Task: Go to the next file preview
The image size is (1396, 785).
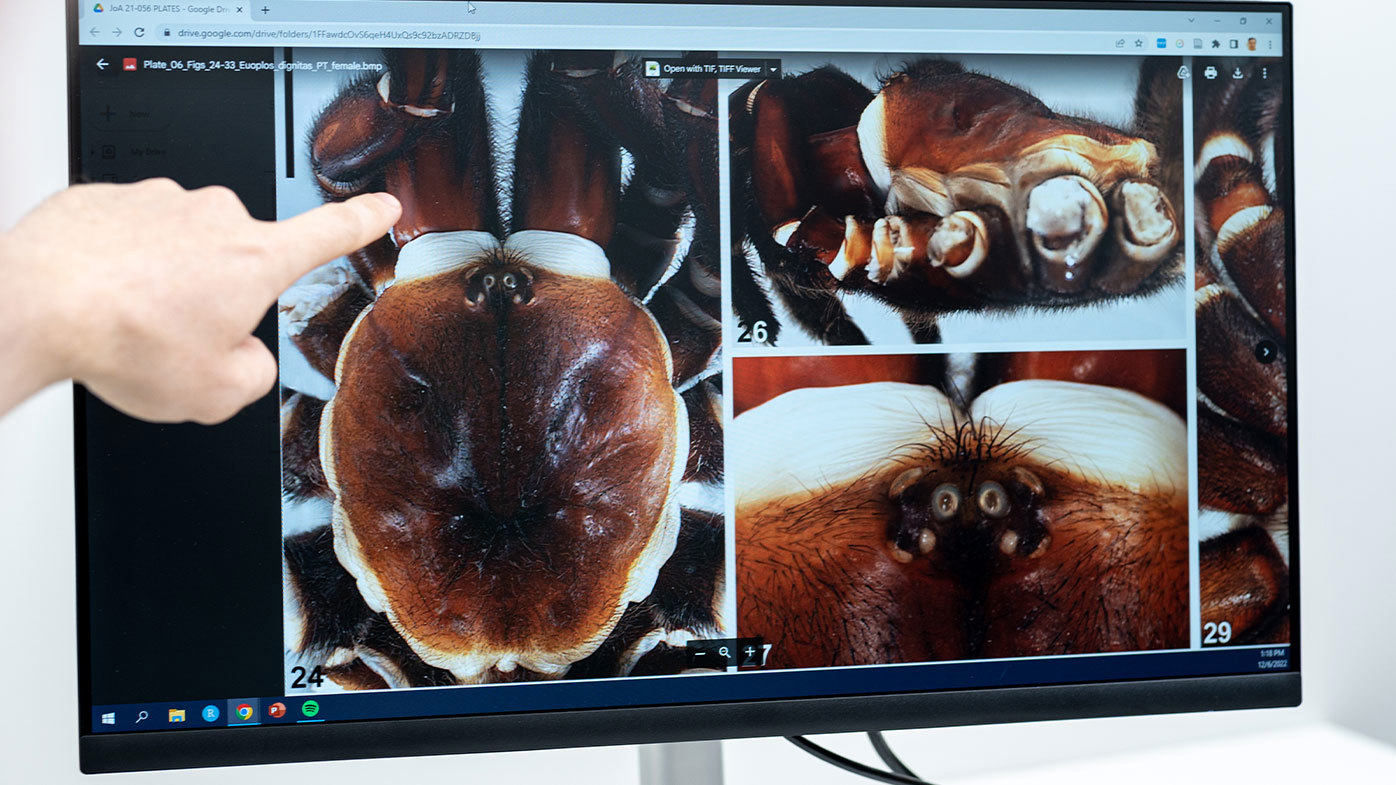Action: pos(1266,352)
